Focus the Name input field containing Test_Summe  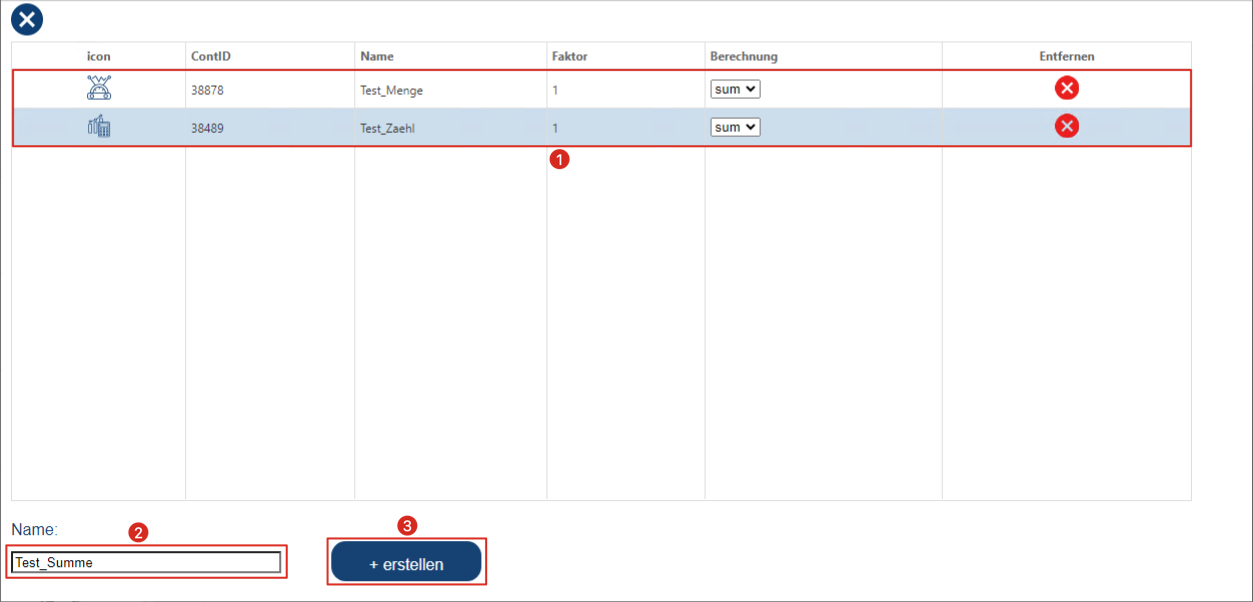(146, 562)
